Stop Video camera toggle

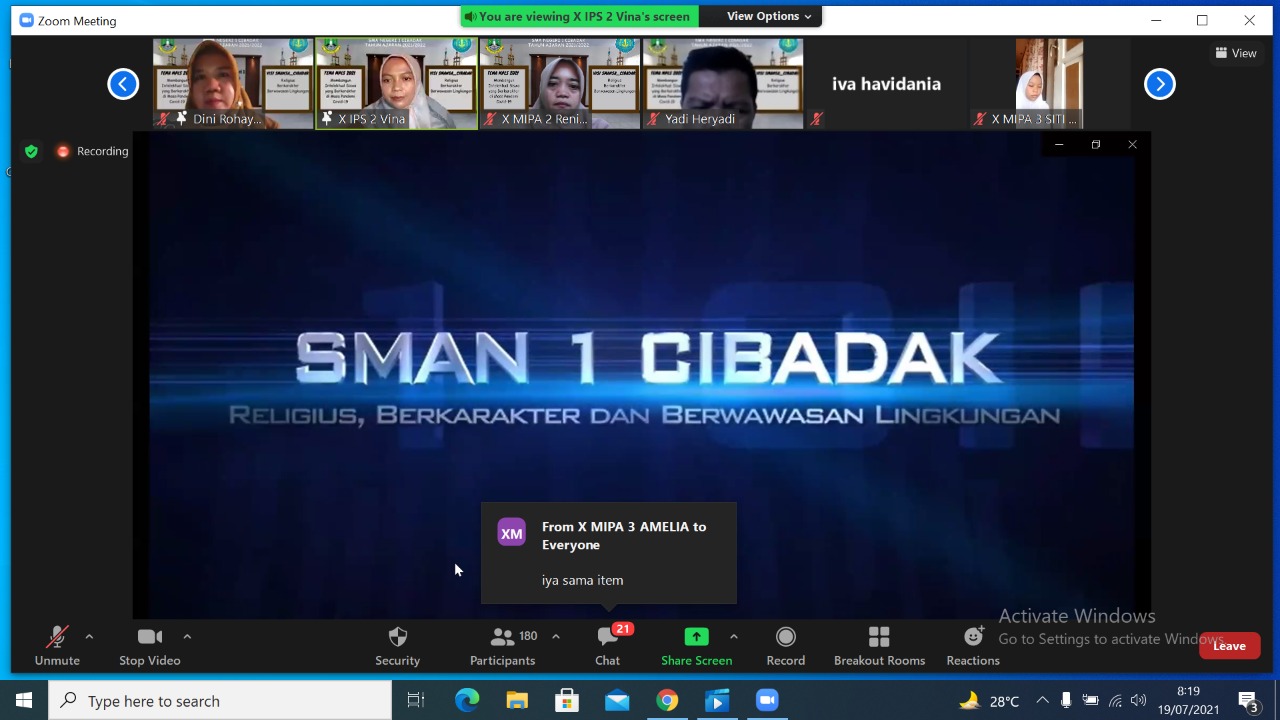(x=149, y=646)
